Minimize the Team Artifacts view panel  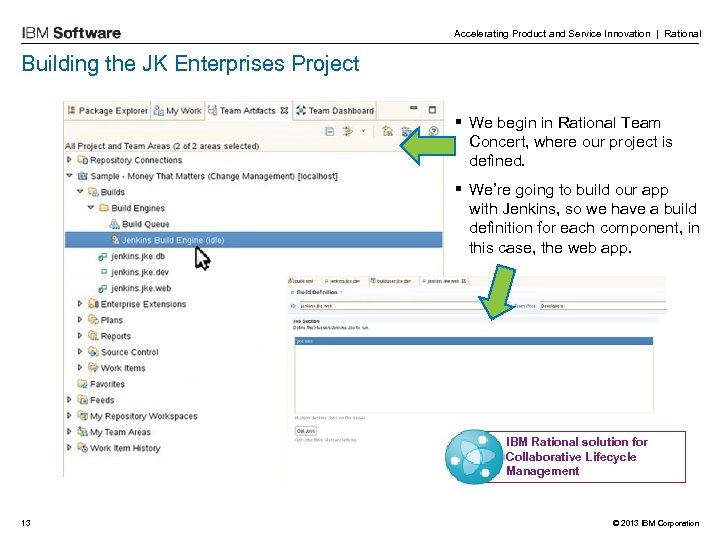tap(414, 108)
